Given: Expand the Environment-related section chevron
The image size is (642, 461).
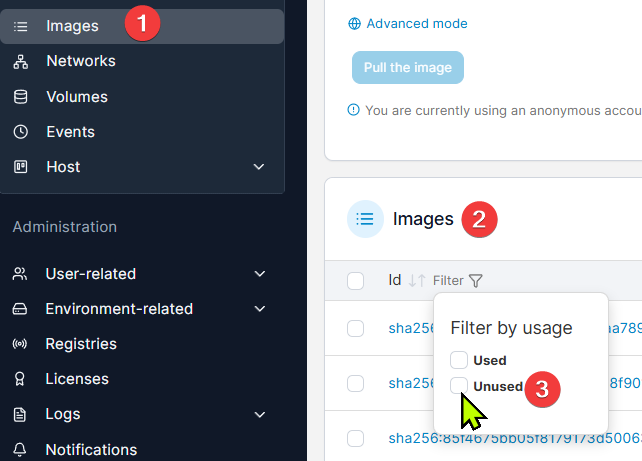Looking at the screenshot, I should coord(260,309).
